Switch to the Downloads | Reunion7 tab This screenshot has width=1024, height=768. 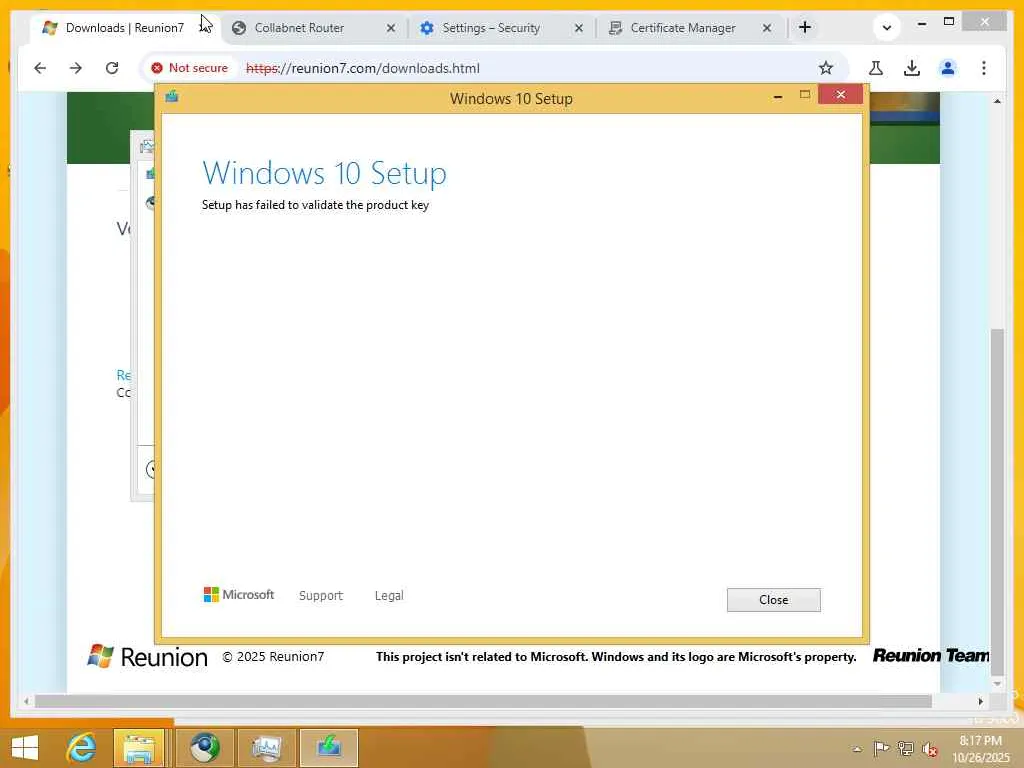click(124, 27)
